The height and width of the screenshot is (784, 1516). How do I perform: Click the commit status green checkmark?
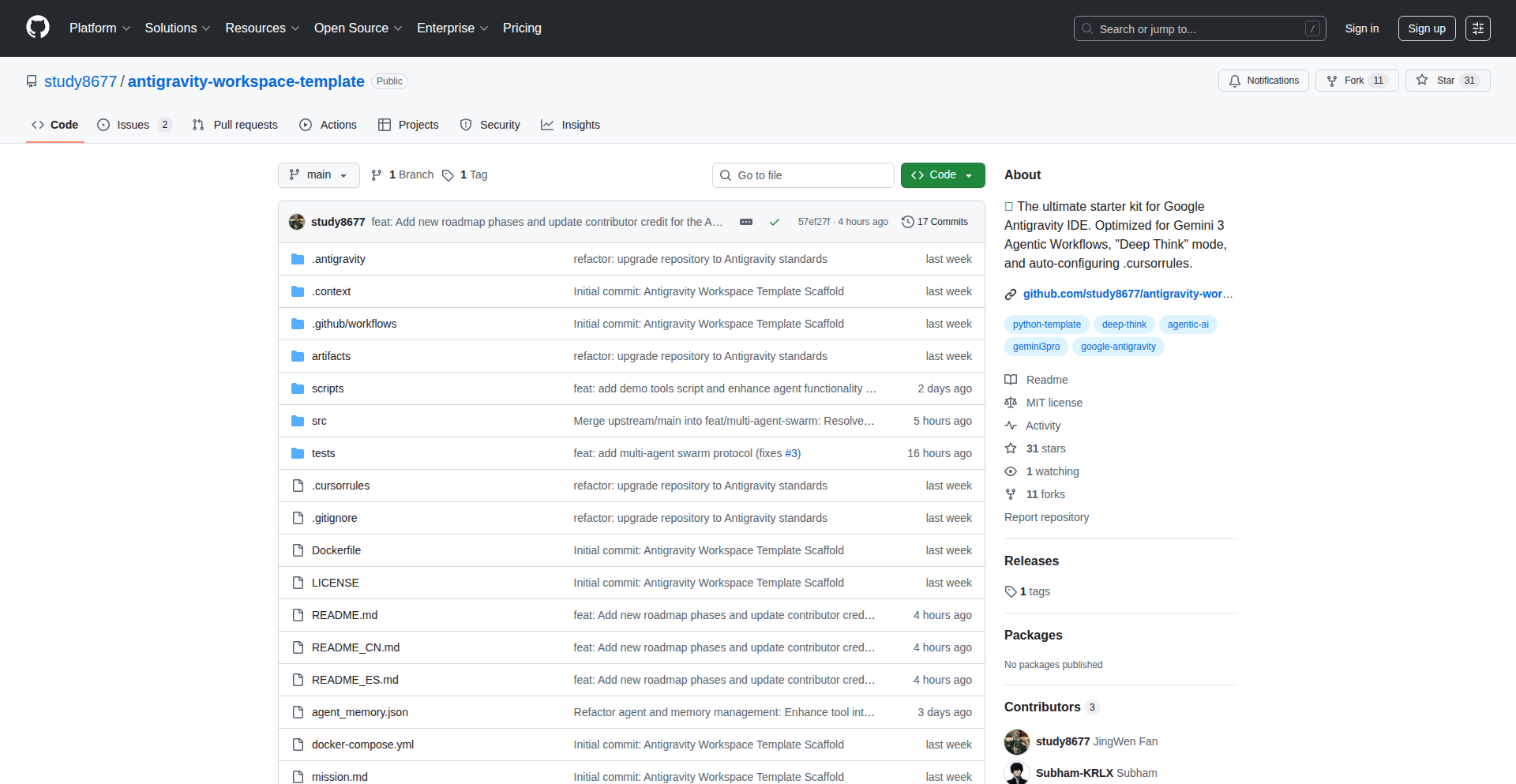click(x=774, y=222)
